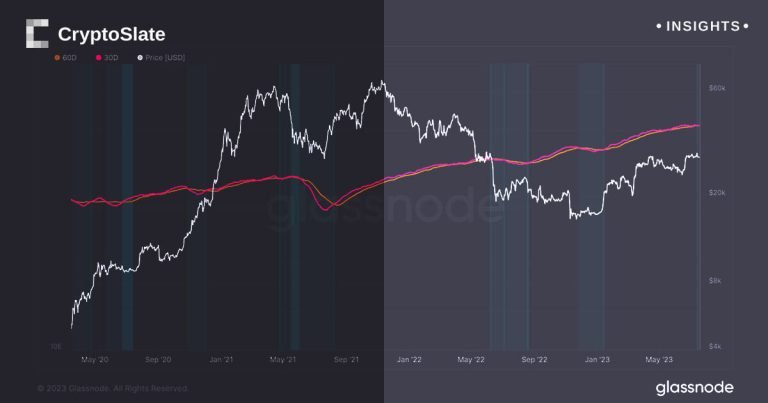Select the Jan '22 x-axis label
Image resolution: width=768 pixels, height=403 pixels.
409,358
